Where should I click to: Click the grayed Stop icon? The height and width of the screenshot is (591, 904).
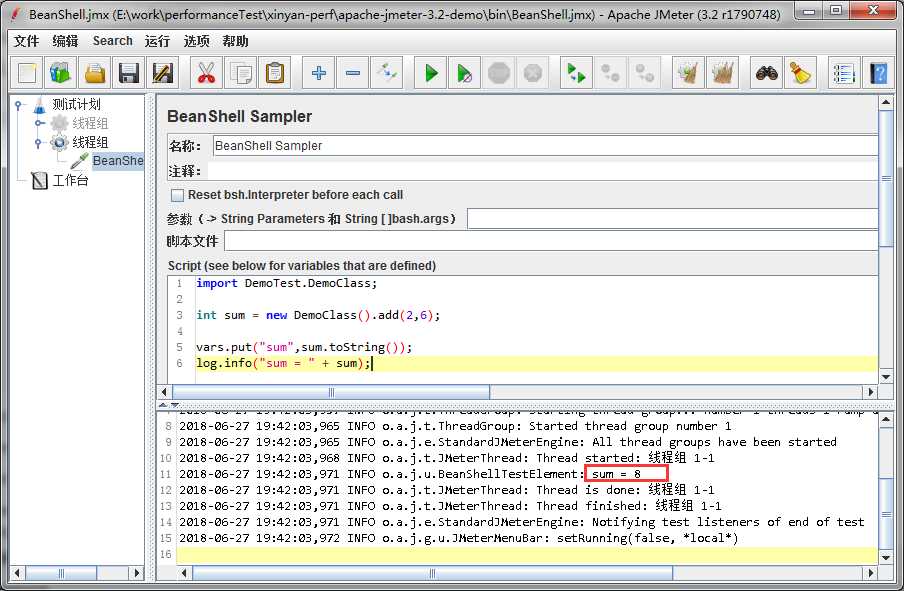click(x=499, y=73)
